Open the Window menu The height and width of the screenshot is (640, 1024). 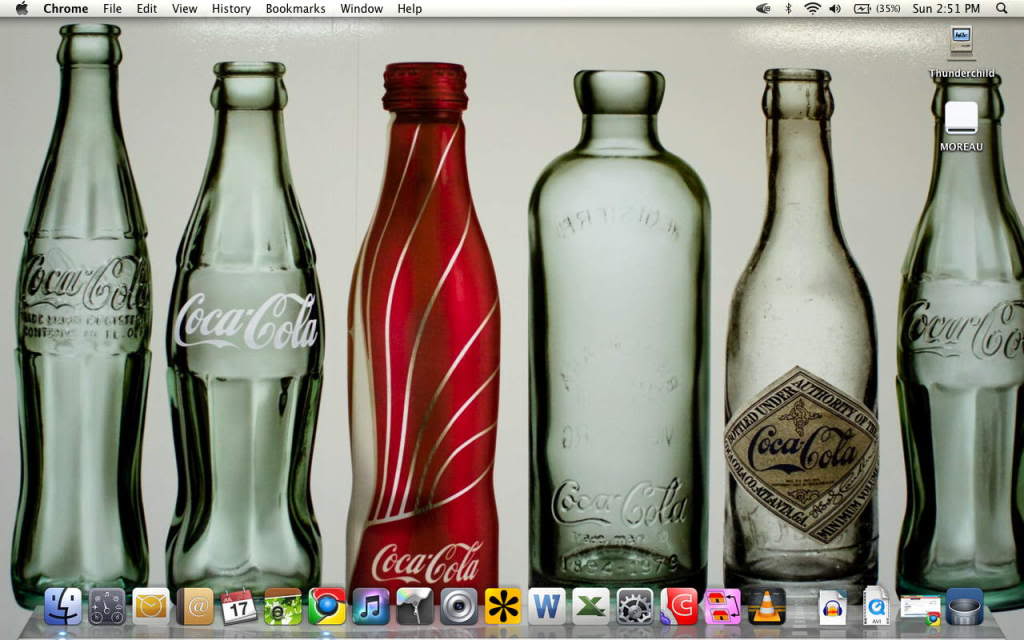coord(361,8)
